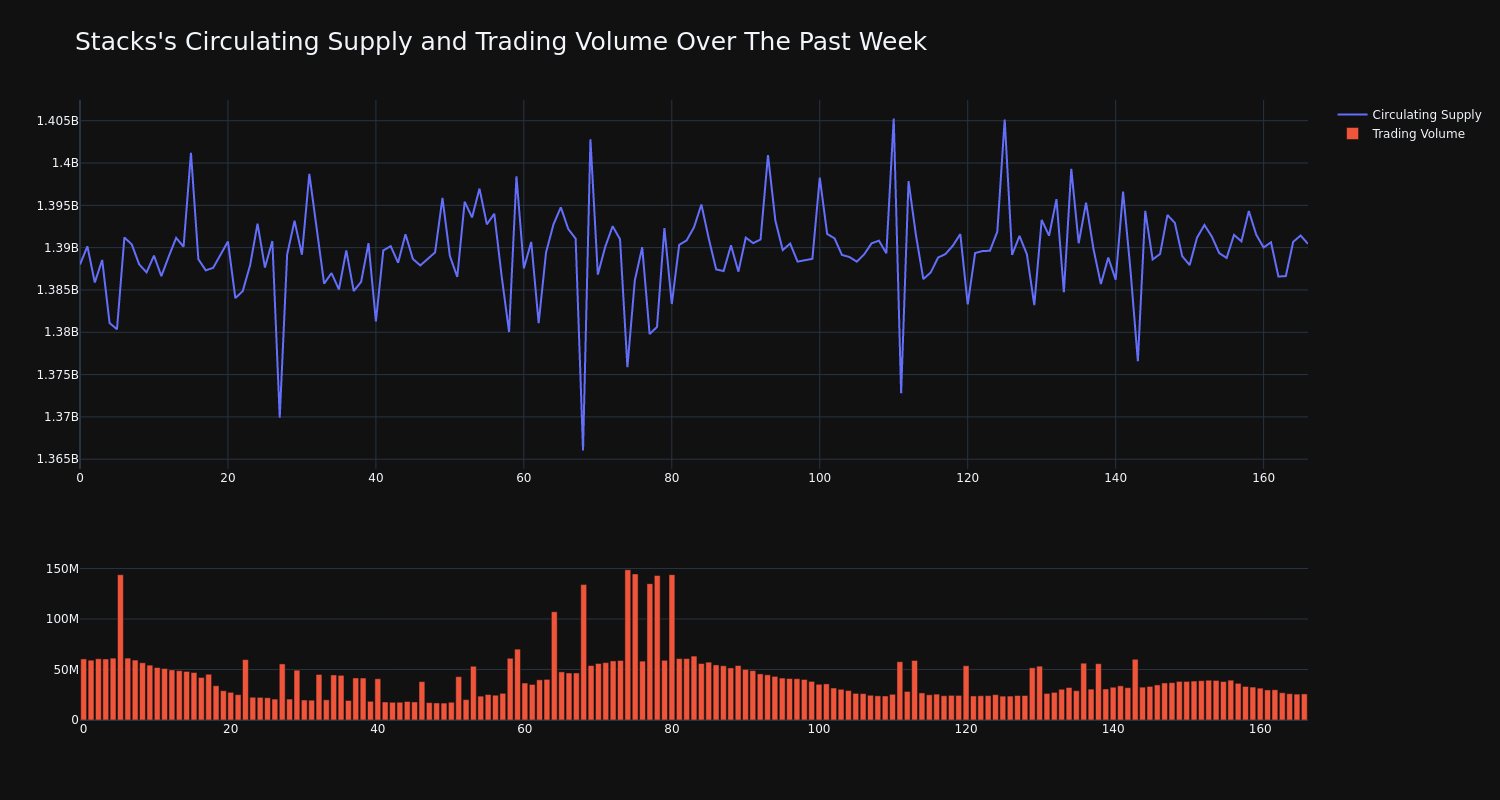1500x800 pixels.
Task: Click the Circulating Supply legend line swatch
Action: click(x=1352, y=115)
